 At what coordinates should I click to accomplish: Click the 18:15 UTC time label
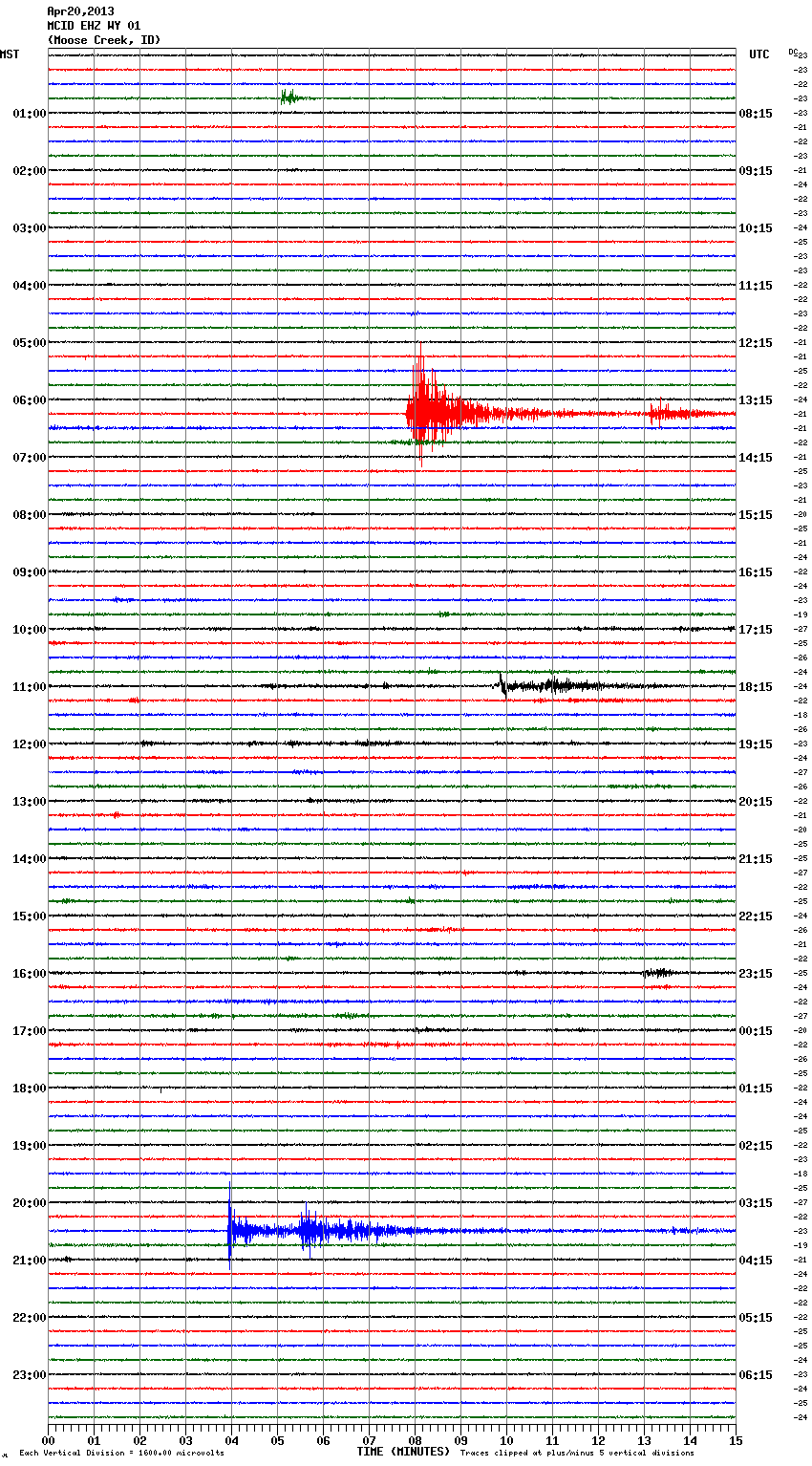tap(756, 687)
